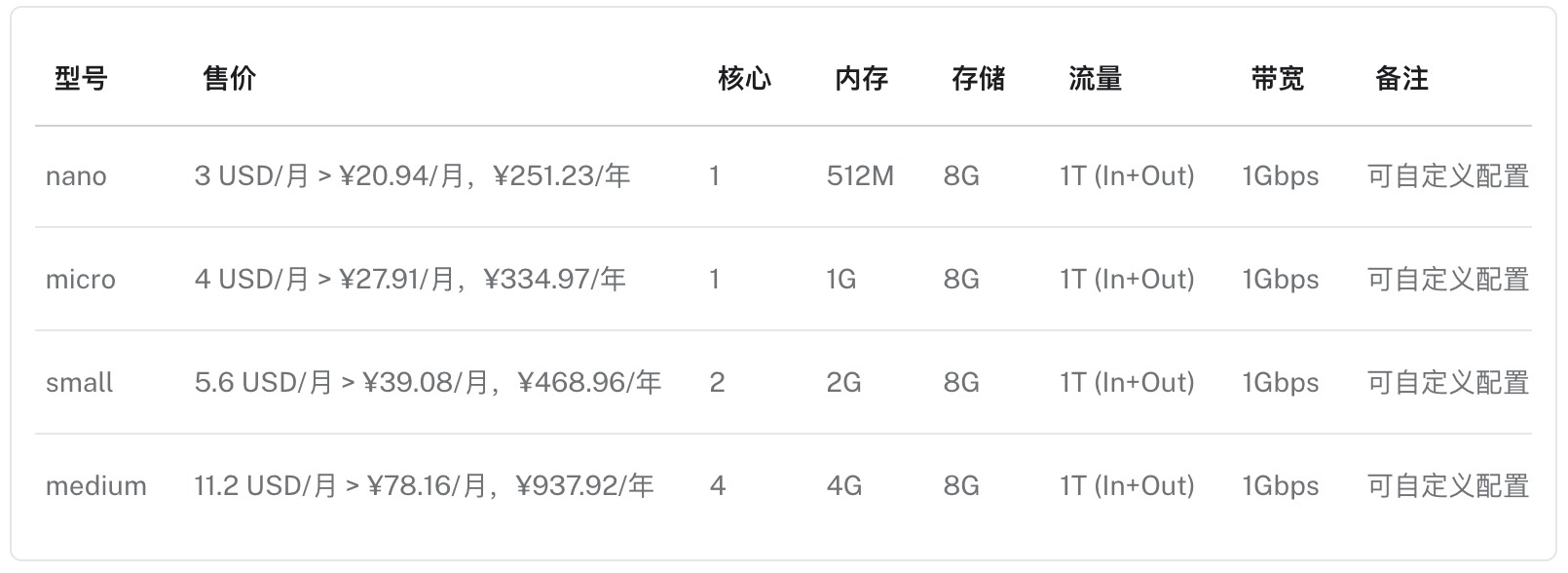Click the 核心 column header
1568x573 pixels.
pos(745,79)
